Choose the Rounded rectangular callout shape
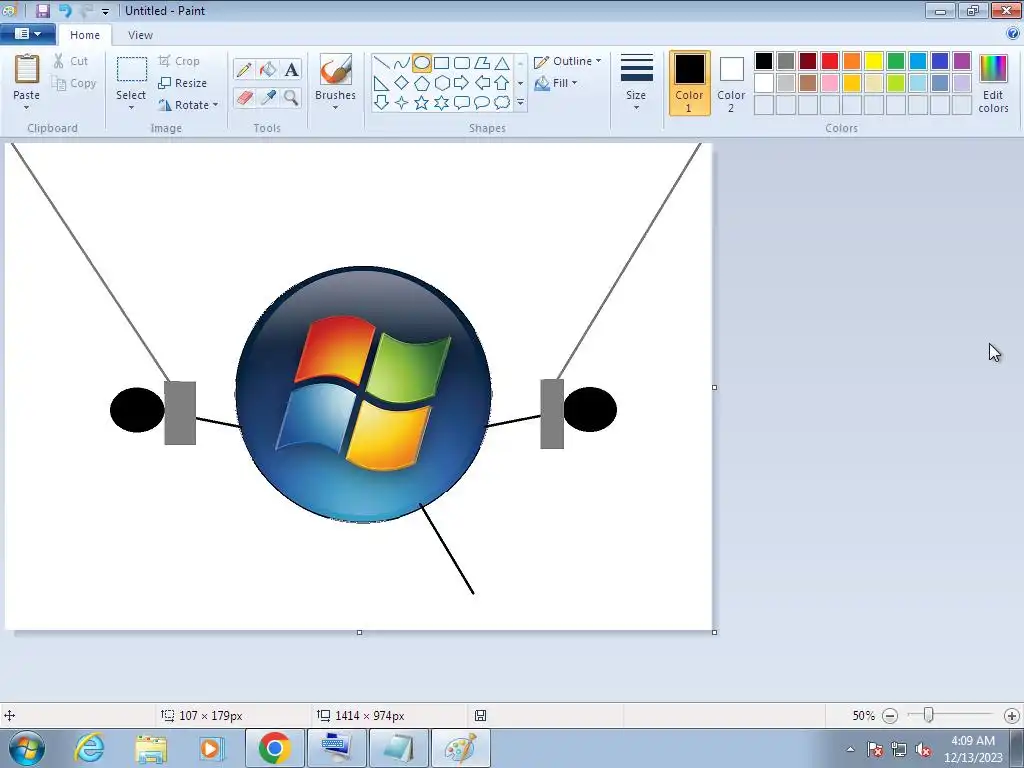1024x768 pixels. coord(462,103)
